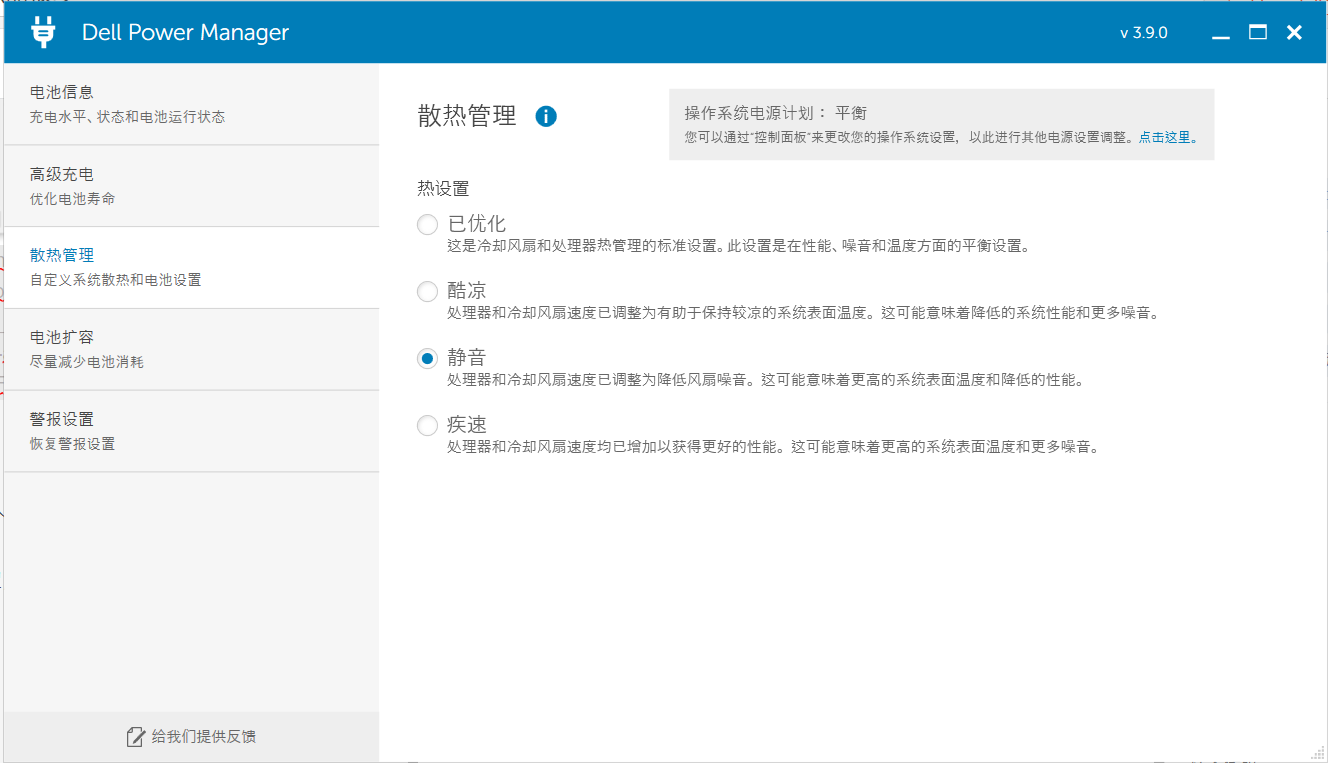Click the 疾速 description text
The width and height of the screenshot is (1328, 763).
click(773, 448)
